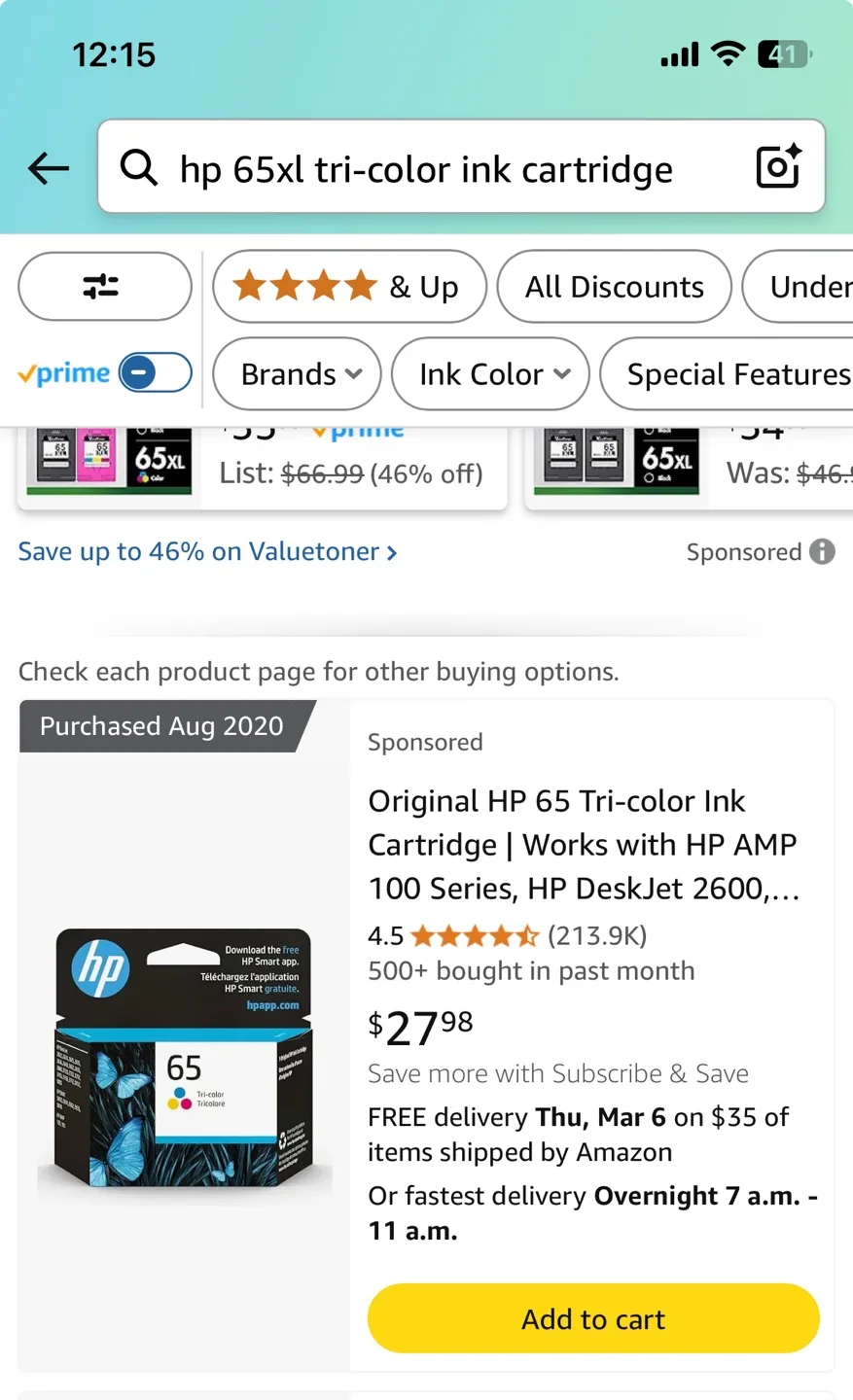Expand the Ink Color filter
Viewport: 853px width, 1400px height.
click(490, 373)
